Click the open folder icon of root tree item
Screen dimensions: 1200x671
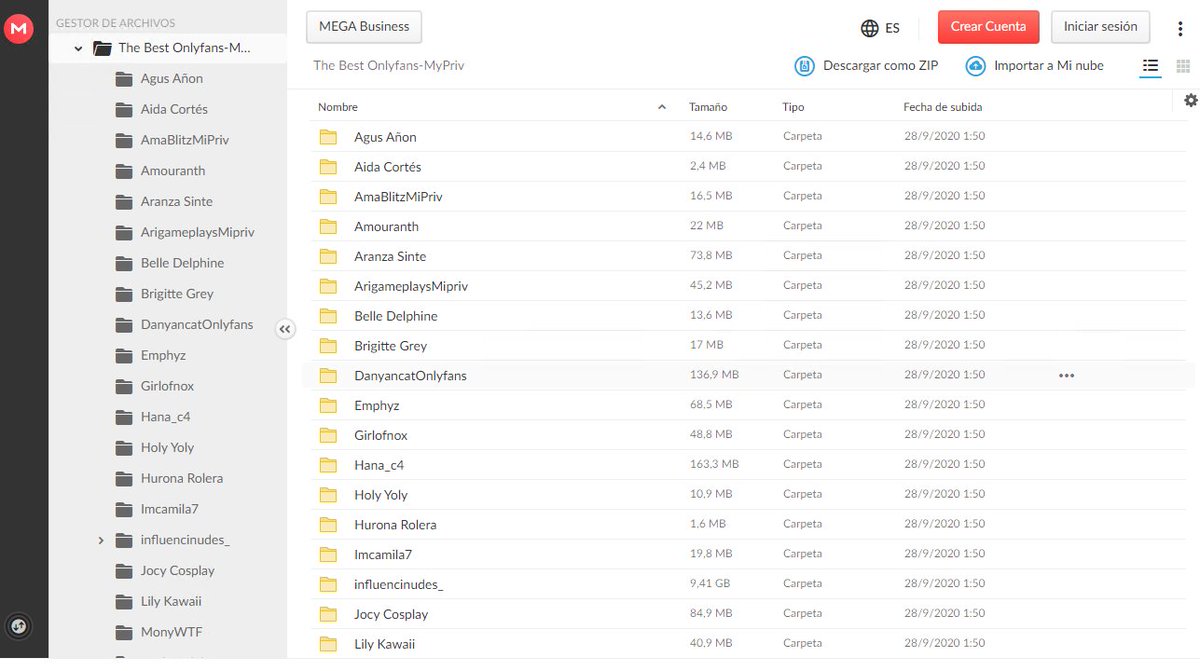click(102, 47)
